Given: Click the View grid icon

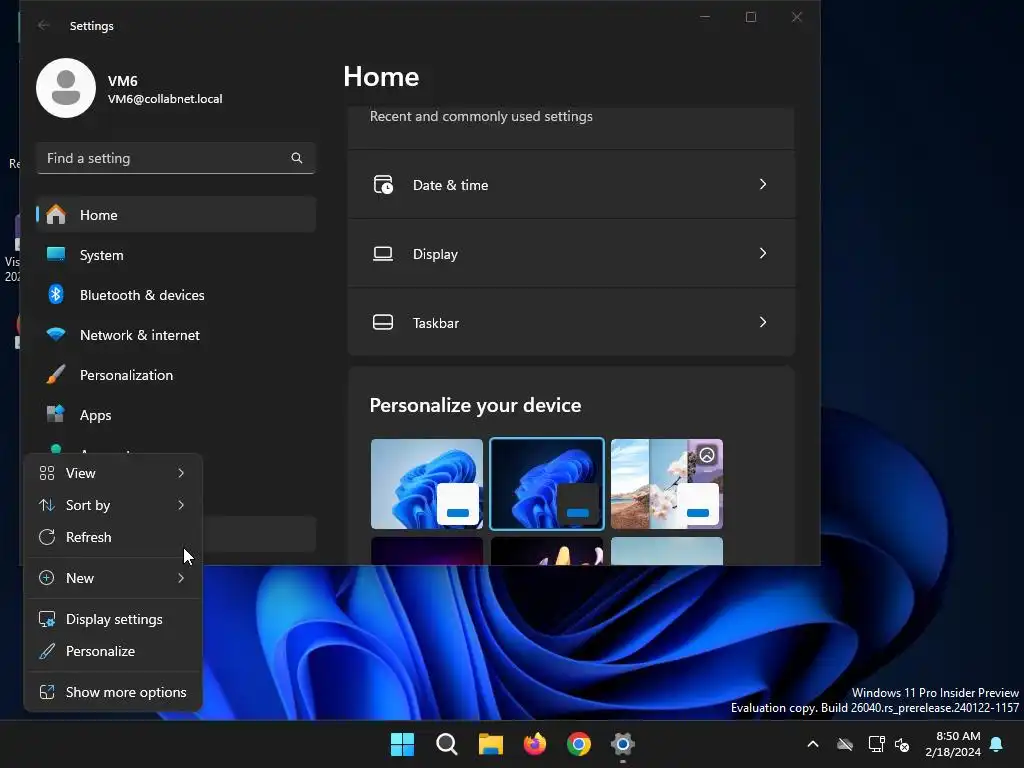Looking at the screenshot, I should (x=47, y=473).
